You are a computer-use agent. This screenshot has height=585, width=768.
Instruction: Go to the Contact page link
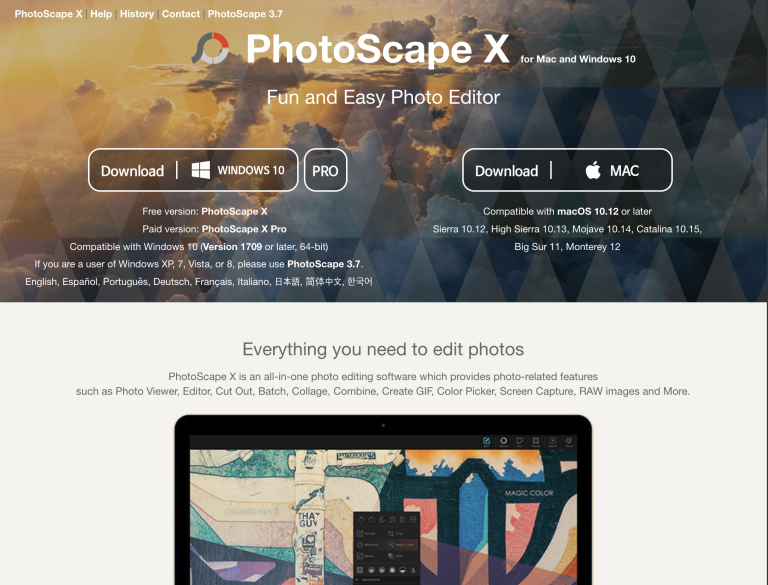click(181, 14)
